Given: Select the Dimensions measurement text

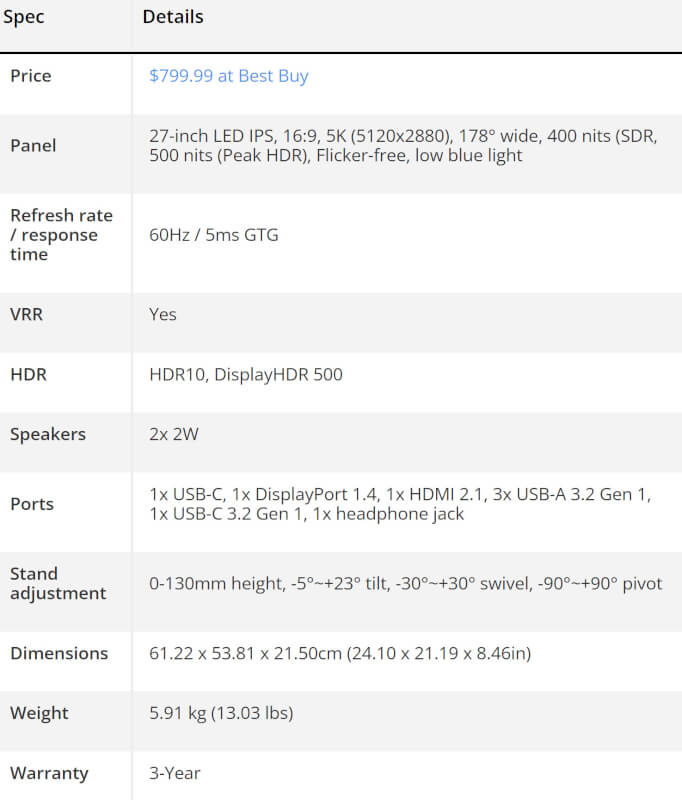Looking at the screenshot, I should pyautogui.click(x=340, y=653).
